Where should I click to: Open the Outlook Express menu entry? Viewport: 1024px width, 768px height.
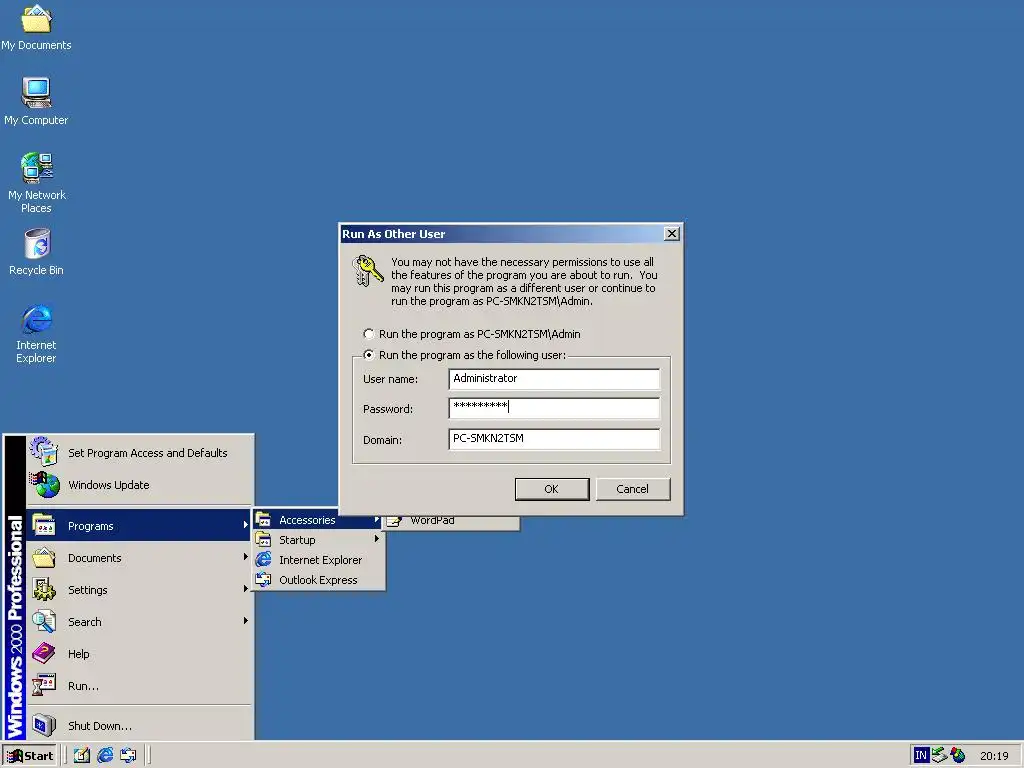319,580
